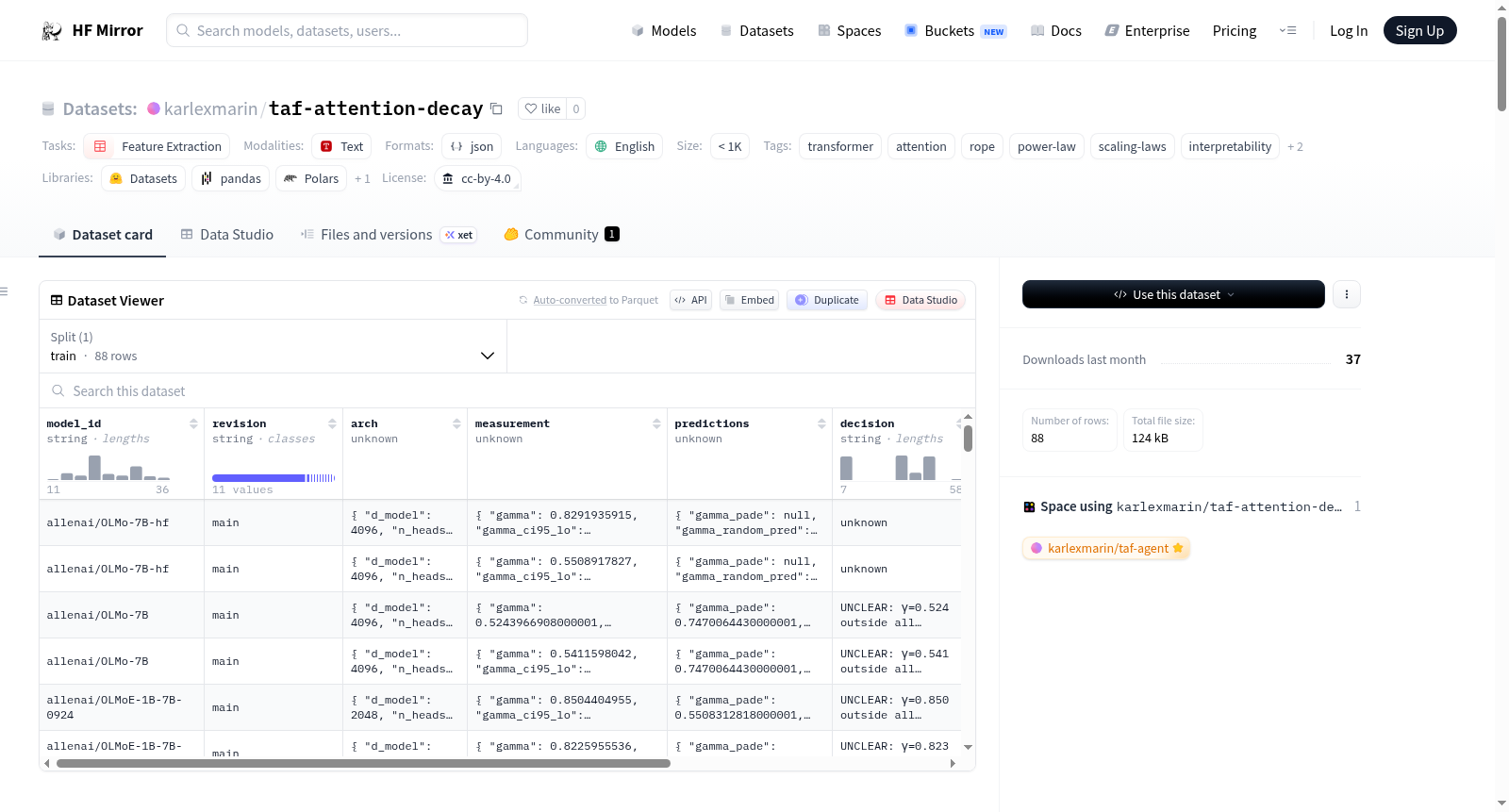Open the Use this dataset dropdown
The image size is (1509, 812).
click(x=1173, y=294)
